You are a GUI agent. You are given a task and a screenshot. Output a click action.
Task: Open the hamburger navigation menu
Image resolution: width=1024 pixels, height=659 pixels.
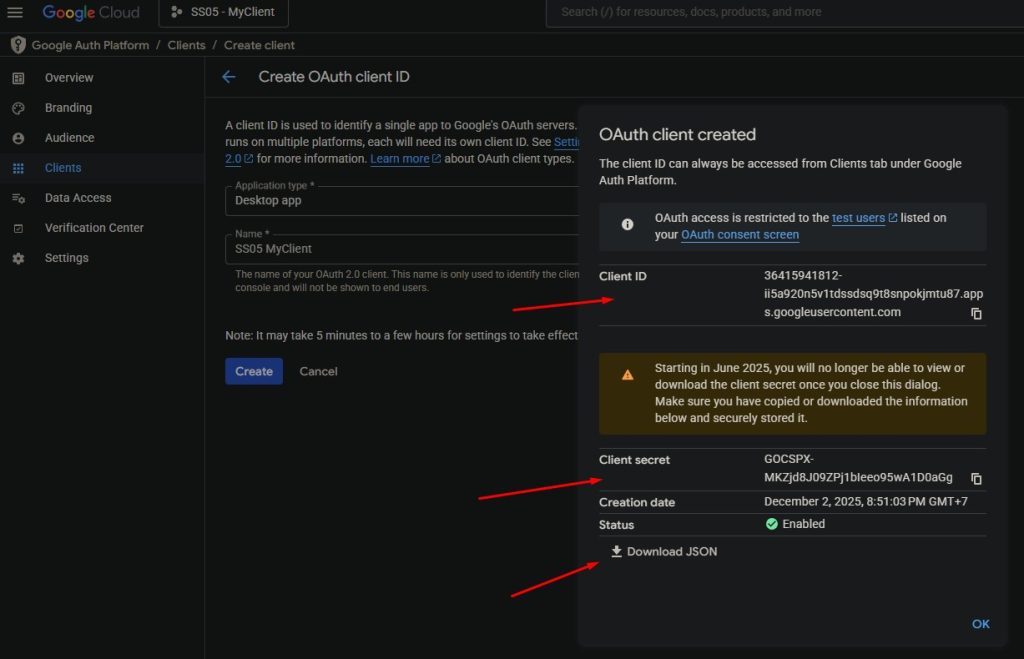click(x=15, y=12)
